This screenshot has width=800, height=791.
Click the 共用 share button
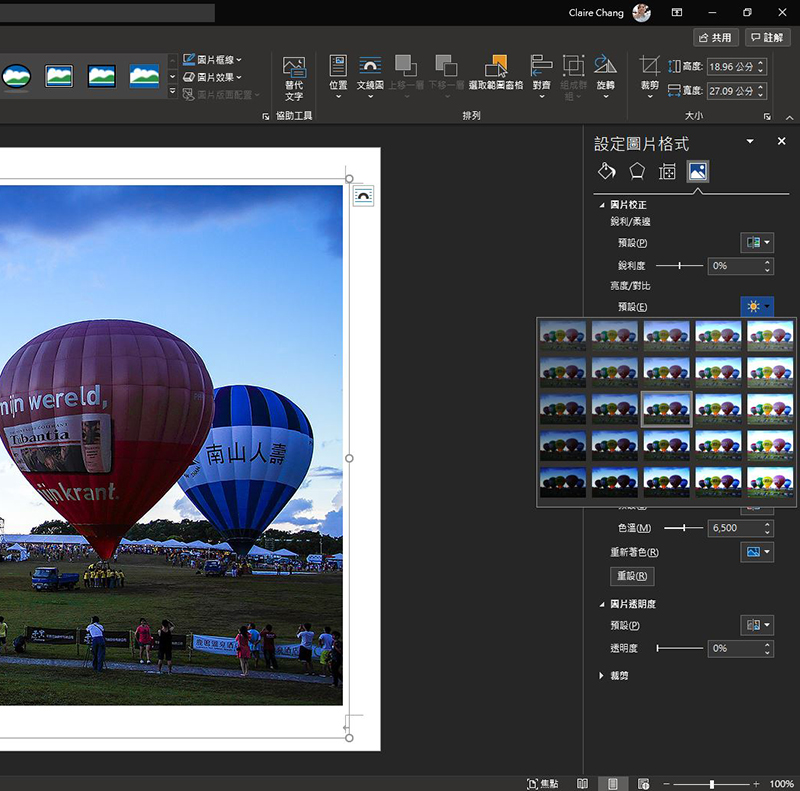point(715,37)
